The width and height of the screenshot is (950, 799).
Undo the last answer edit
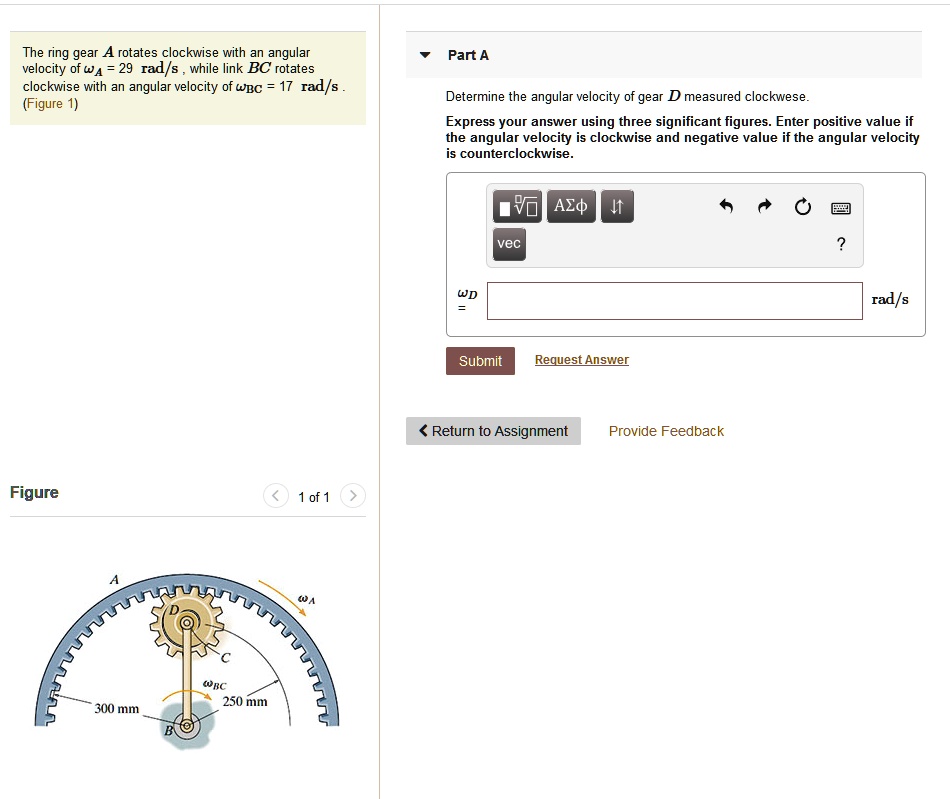tap(727, 207)
